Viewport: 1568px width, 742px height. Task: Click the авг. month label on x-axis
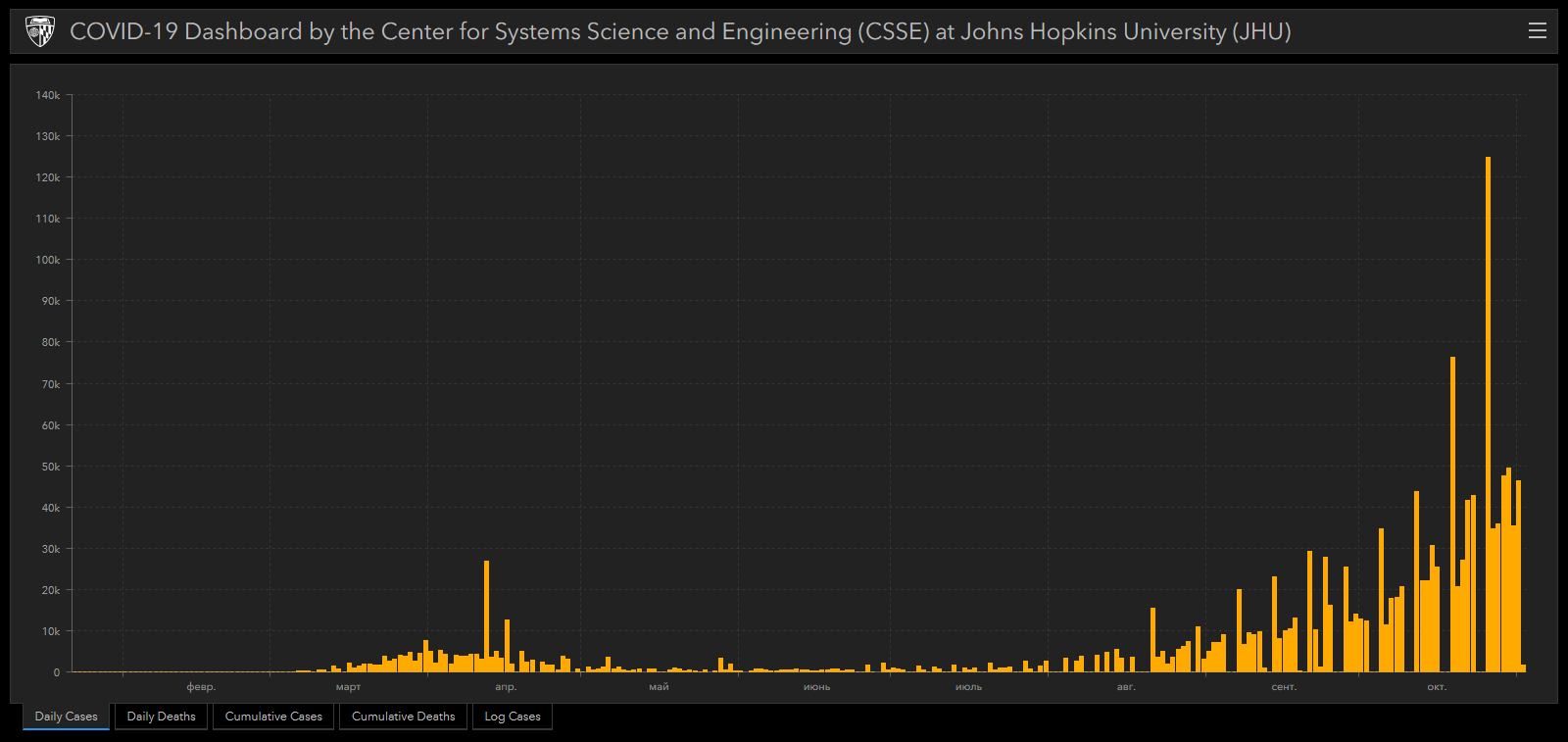click(x=1126, y=687)
